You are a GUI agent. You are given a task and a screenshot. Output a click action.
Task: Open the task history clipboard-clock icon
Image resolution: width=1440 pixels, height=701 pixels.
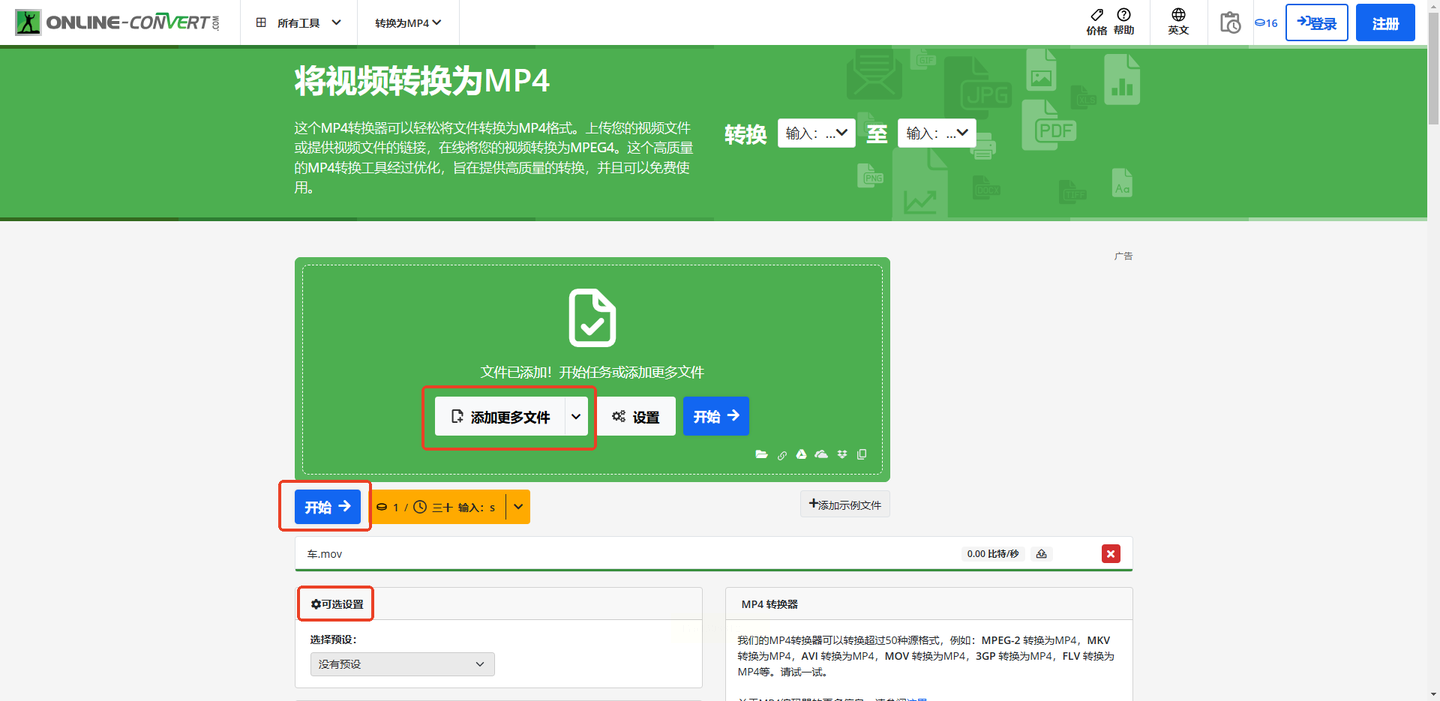(1230, 22)
